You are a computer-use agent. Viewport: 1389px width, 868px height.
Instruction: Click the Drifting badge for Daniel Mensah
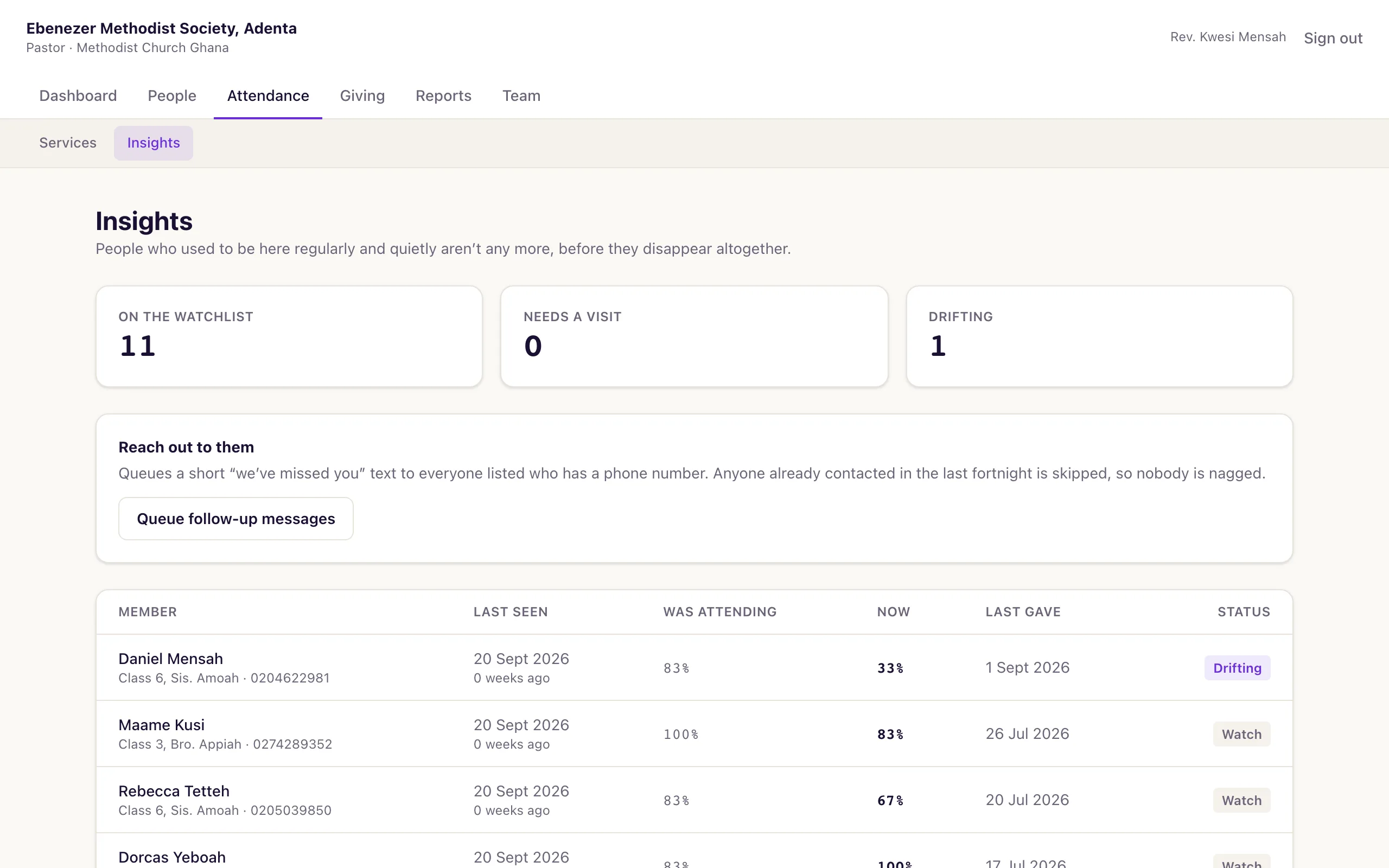tap(1237, 668)
